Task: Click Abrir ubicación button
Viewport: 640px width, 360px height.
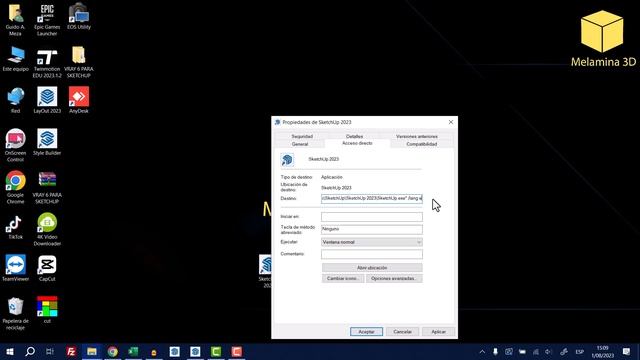Action: click(372, 268)
